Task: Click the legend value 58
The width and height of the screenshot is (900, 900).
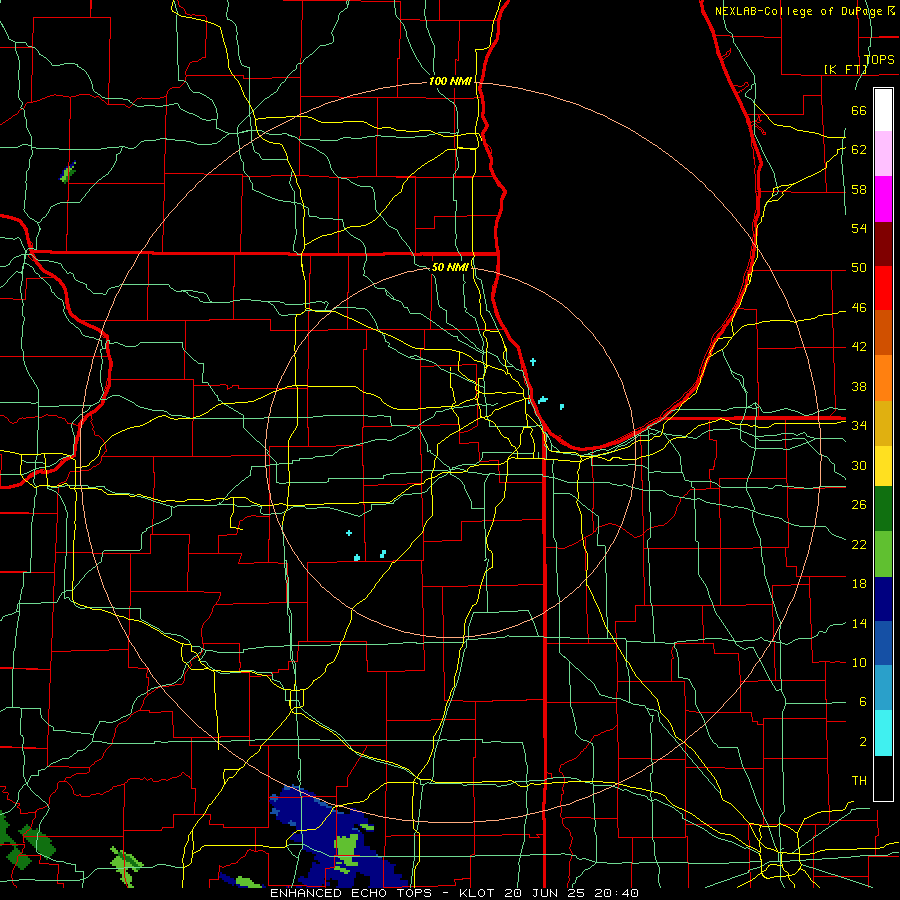Action: [859, 189]
